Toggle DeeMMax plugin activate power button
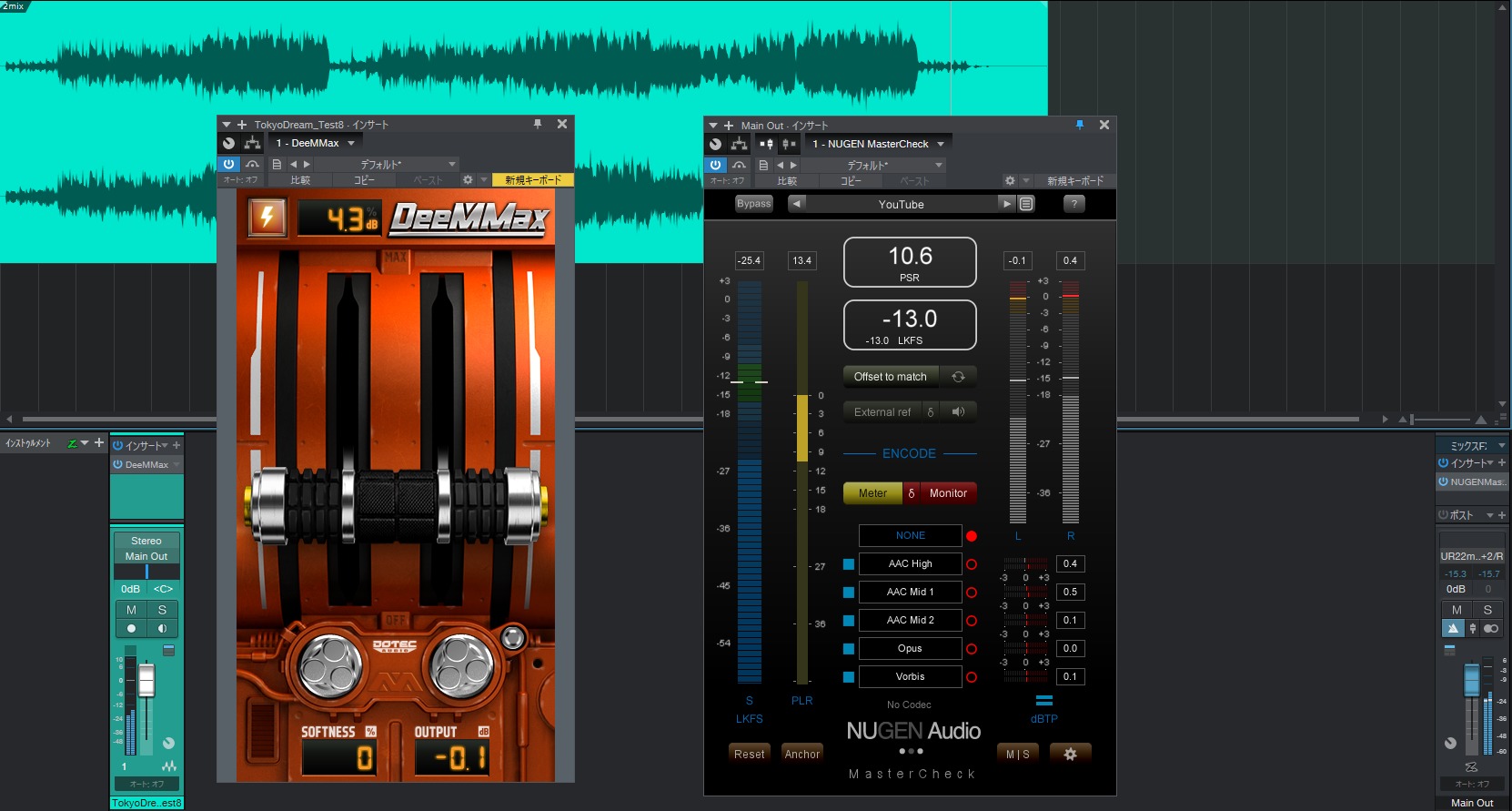Screen dimensions: 1512x811 coord(228,165)
